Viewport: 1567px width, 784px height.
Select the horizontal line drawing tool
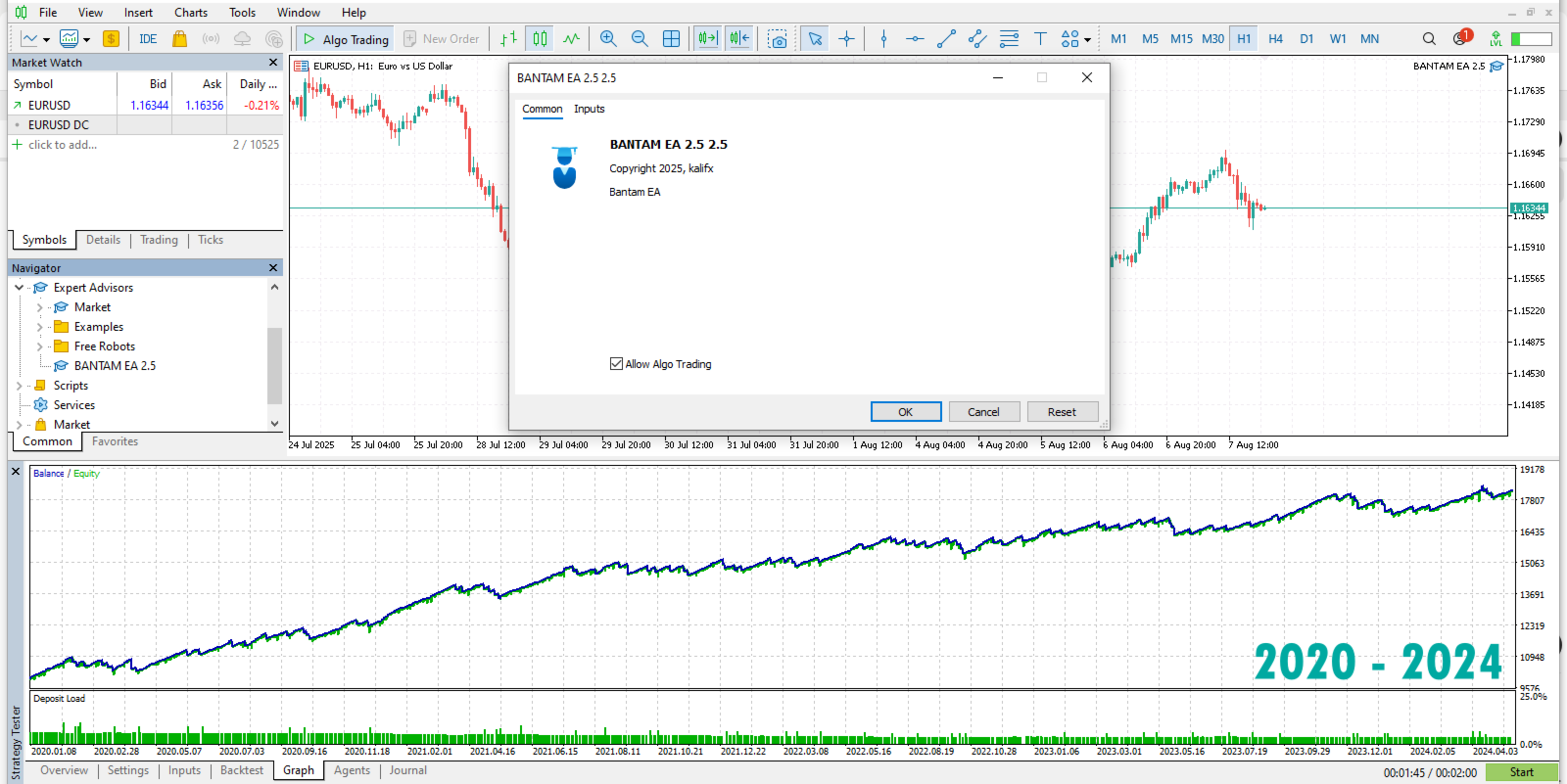(x=915, y=39)
